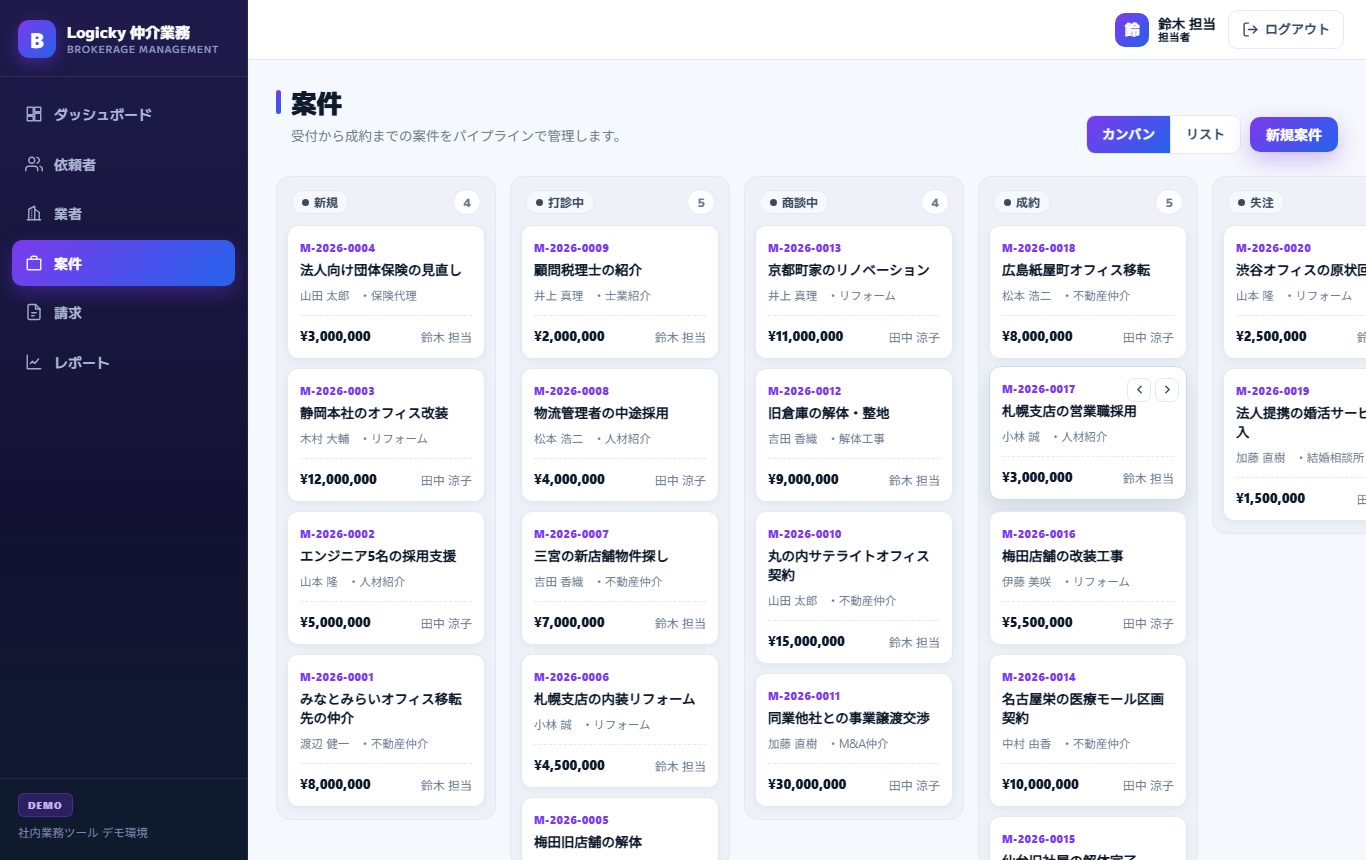
Task: Open card エンジニア5名の採用支援
Action: point(386,578)
